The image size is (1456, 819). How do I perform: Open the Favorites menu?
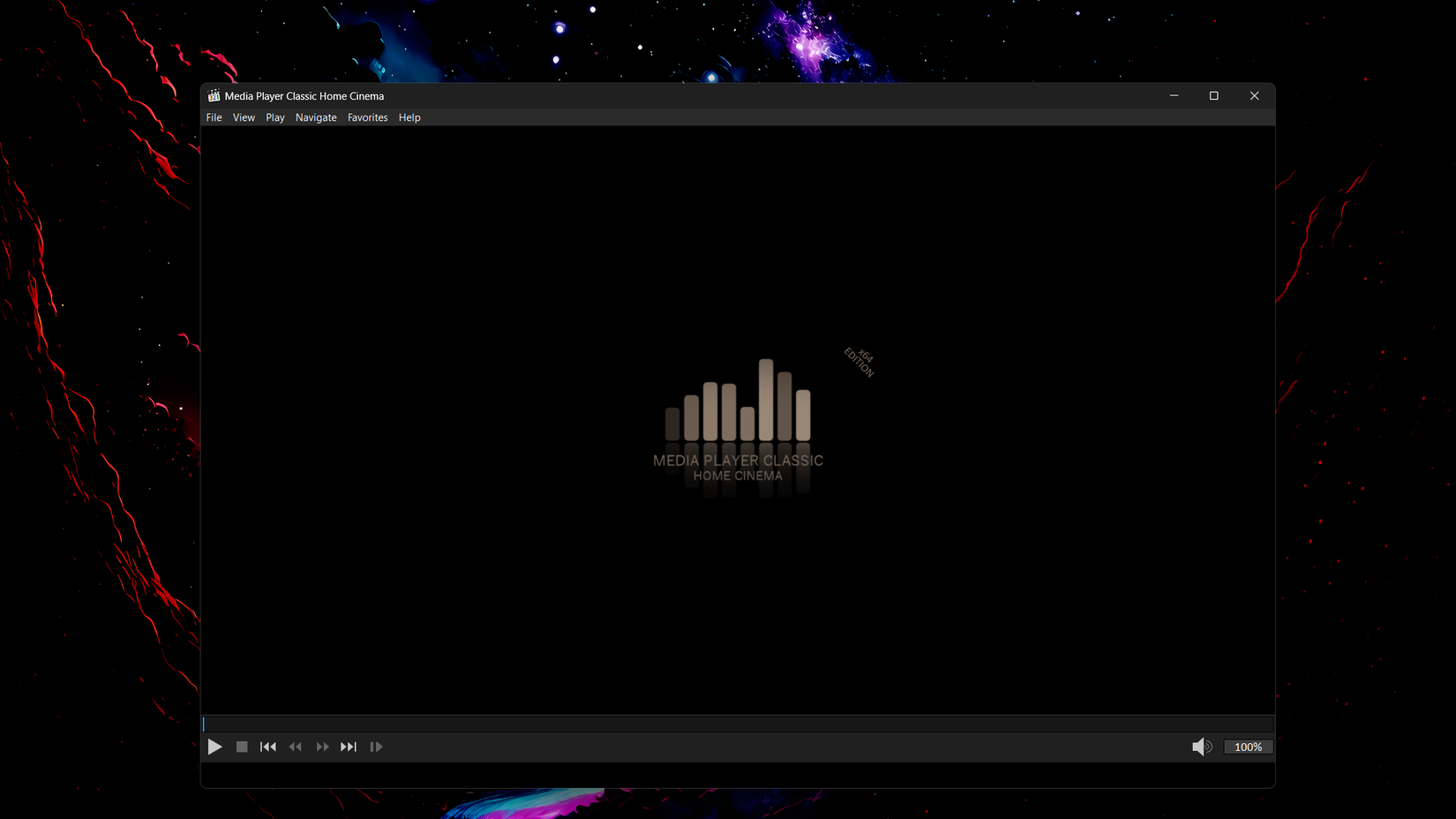coord(368,117)
